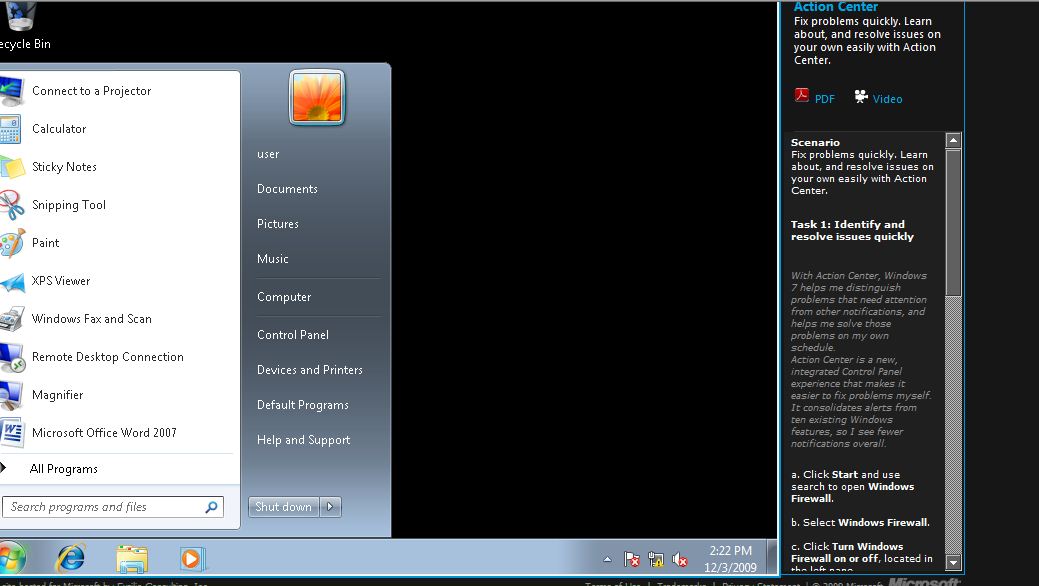Click the Show desktop strip
Viewport: 1039px width, 586px height.
click(772, 557)
